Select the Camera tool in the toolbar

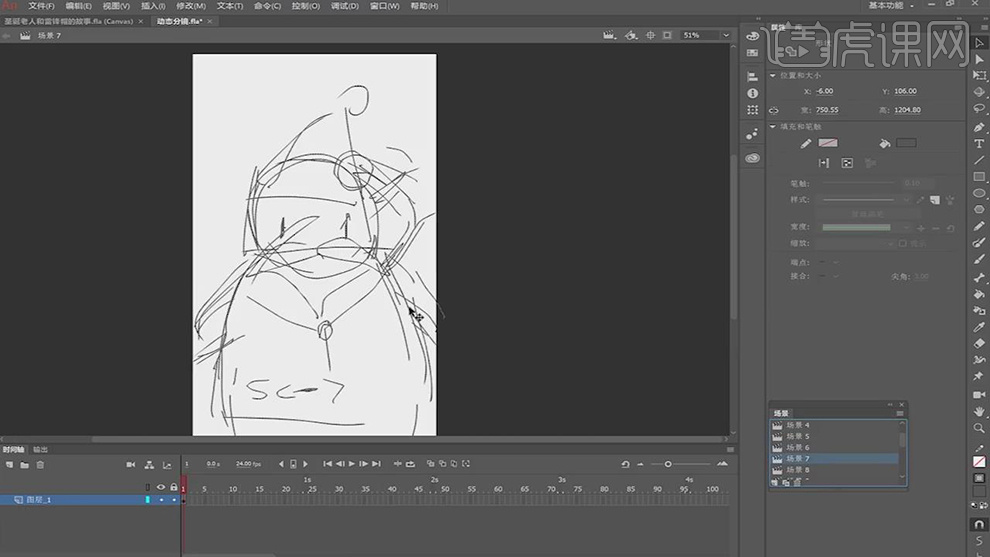point(979,394)
